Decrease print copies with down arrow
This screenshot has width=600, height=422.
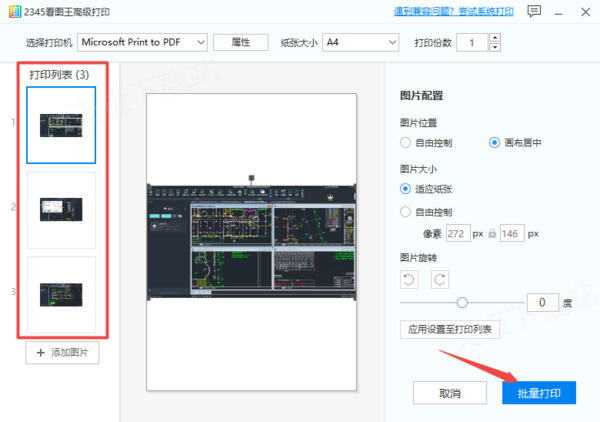[x=495, y=47]
